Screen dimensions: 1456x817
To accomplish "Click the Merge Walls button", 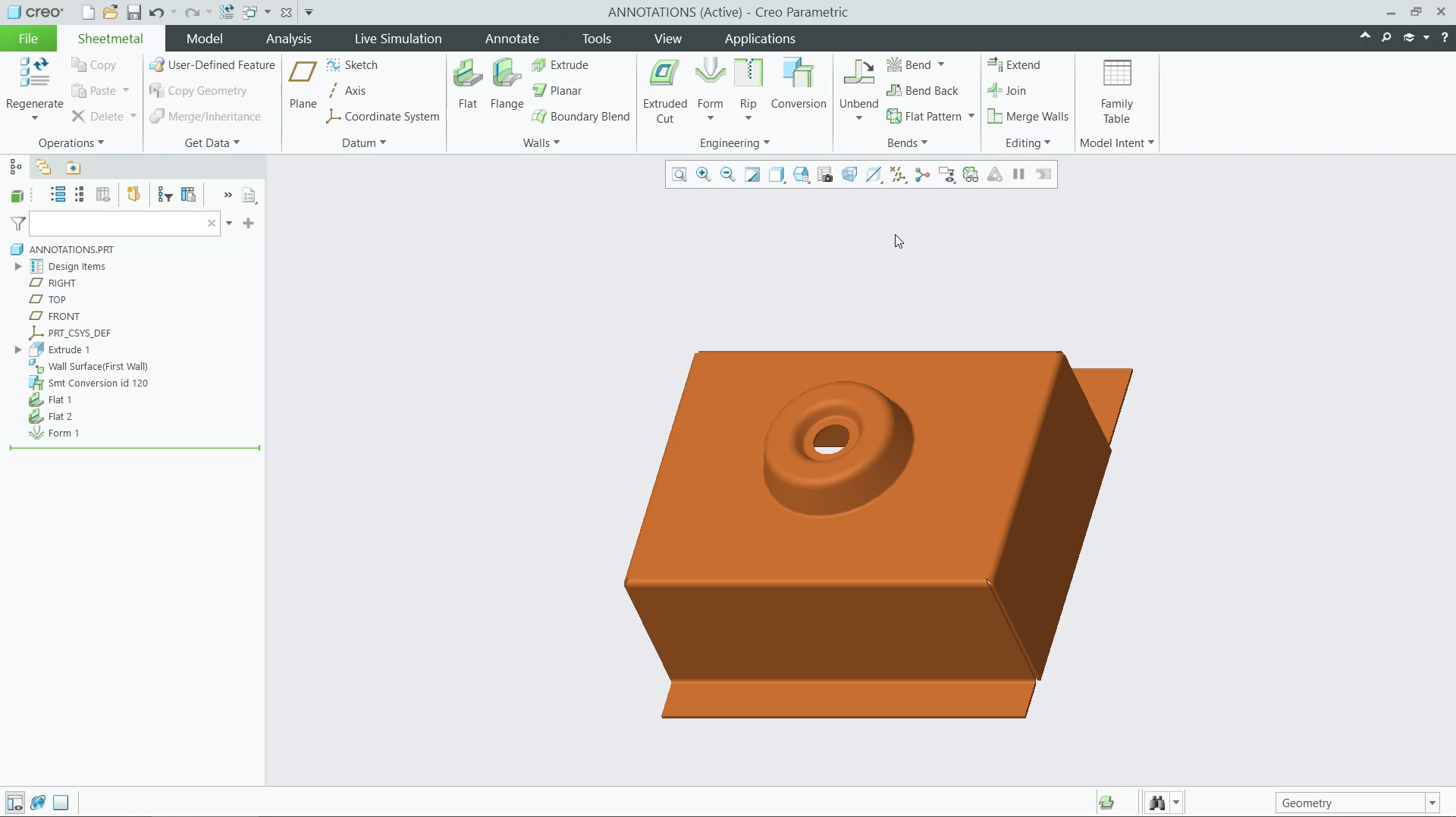I will point(1028,117).
